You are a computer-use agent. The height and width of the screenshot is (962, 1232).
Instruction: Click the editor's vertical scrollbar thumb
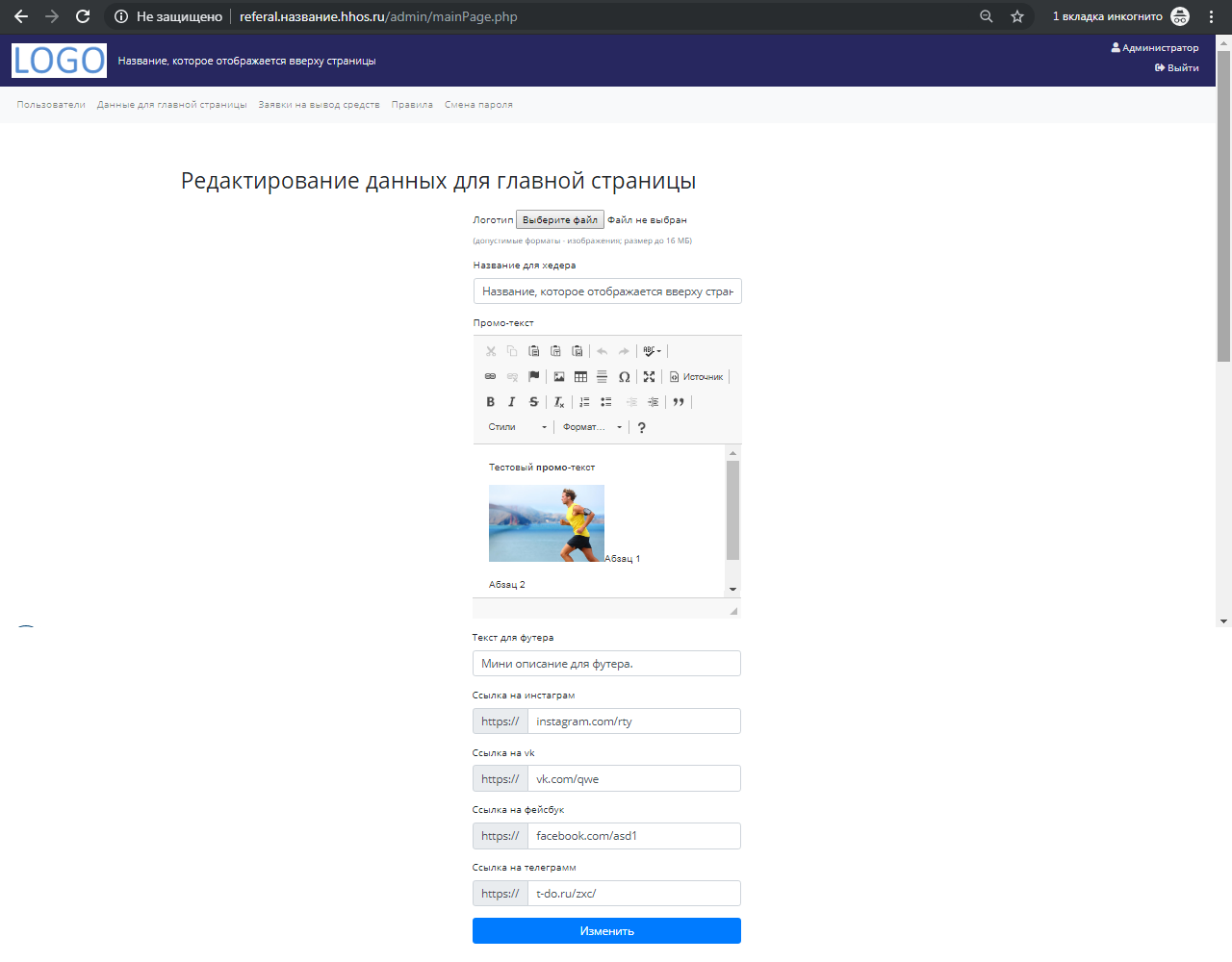(x=732, y=510)
